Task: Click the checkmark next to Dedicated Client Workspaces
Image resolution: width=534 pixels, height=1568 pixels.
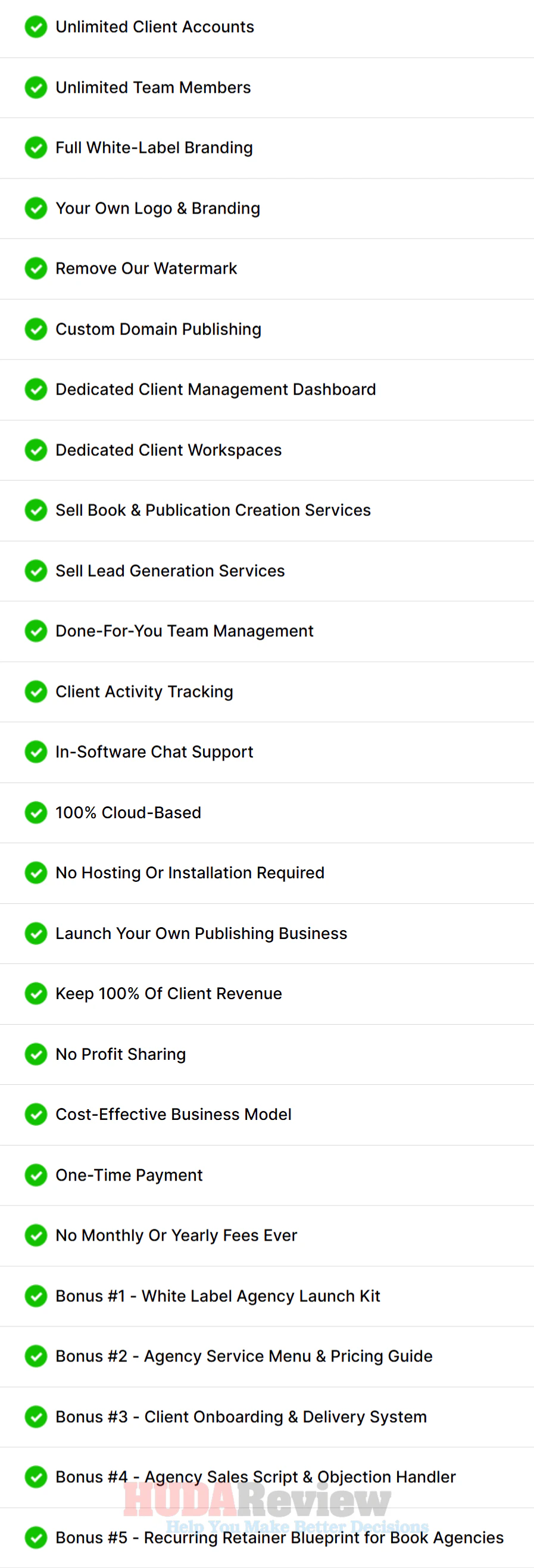Action: tap(36, 450)
